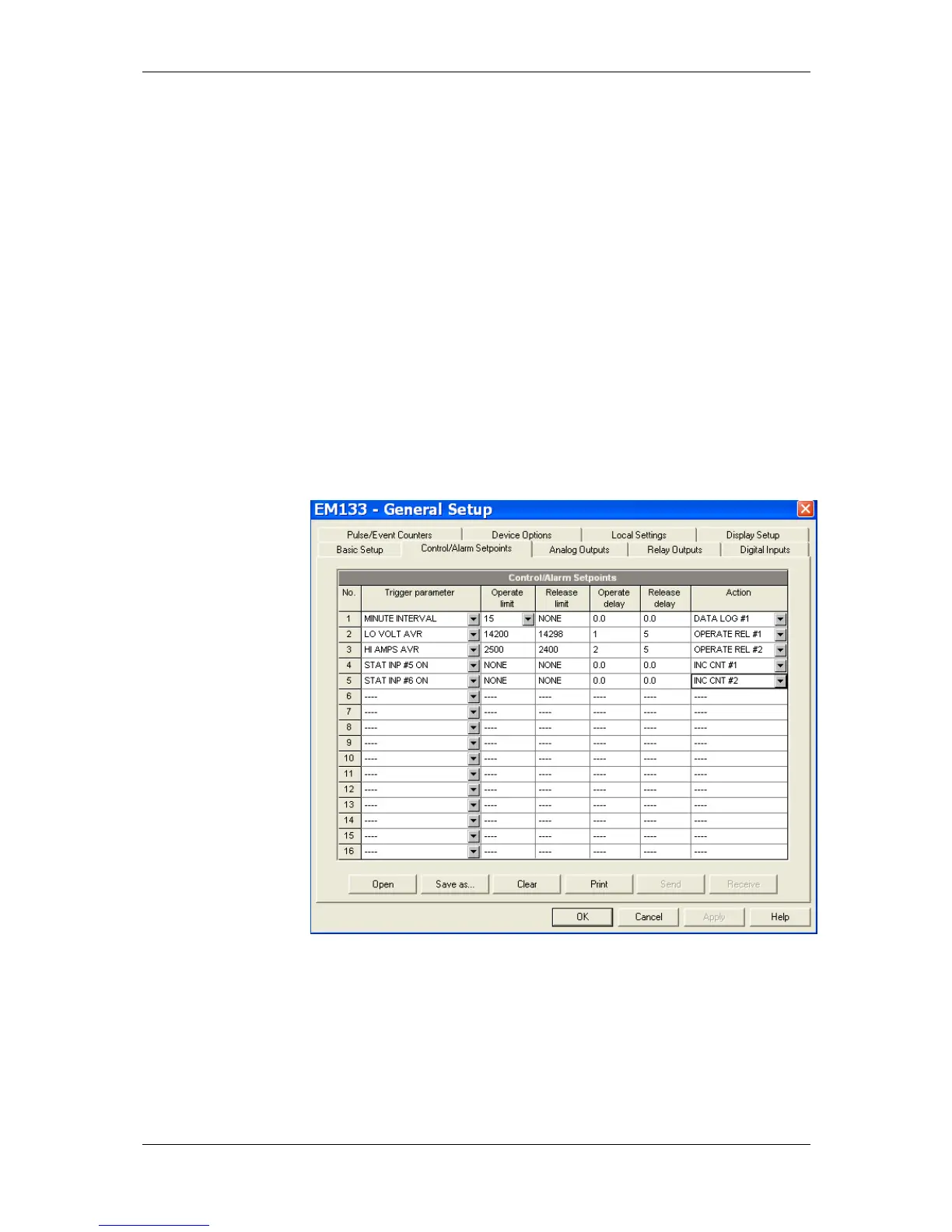Click the Open button
The height and width of the screenshot is (1232, 952).
tap(383, 884)
